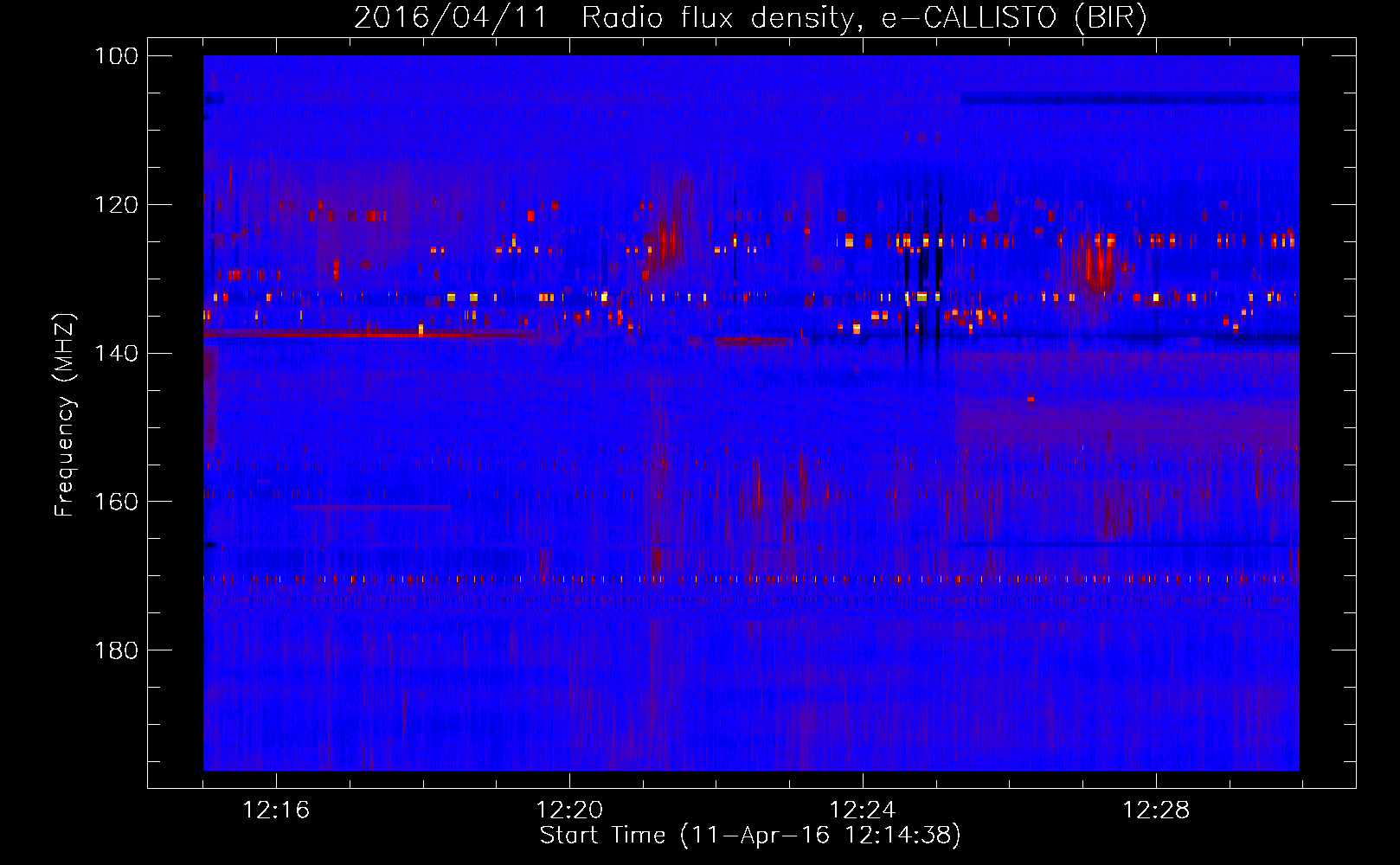
Task: Click the 12:28 time tick label
Action: 1156,811
